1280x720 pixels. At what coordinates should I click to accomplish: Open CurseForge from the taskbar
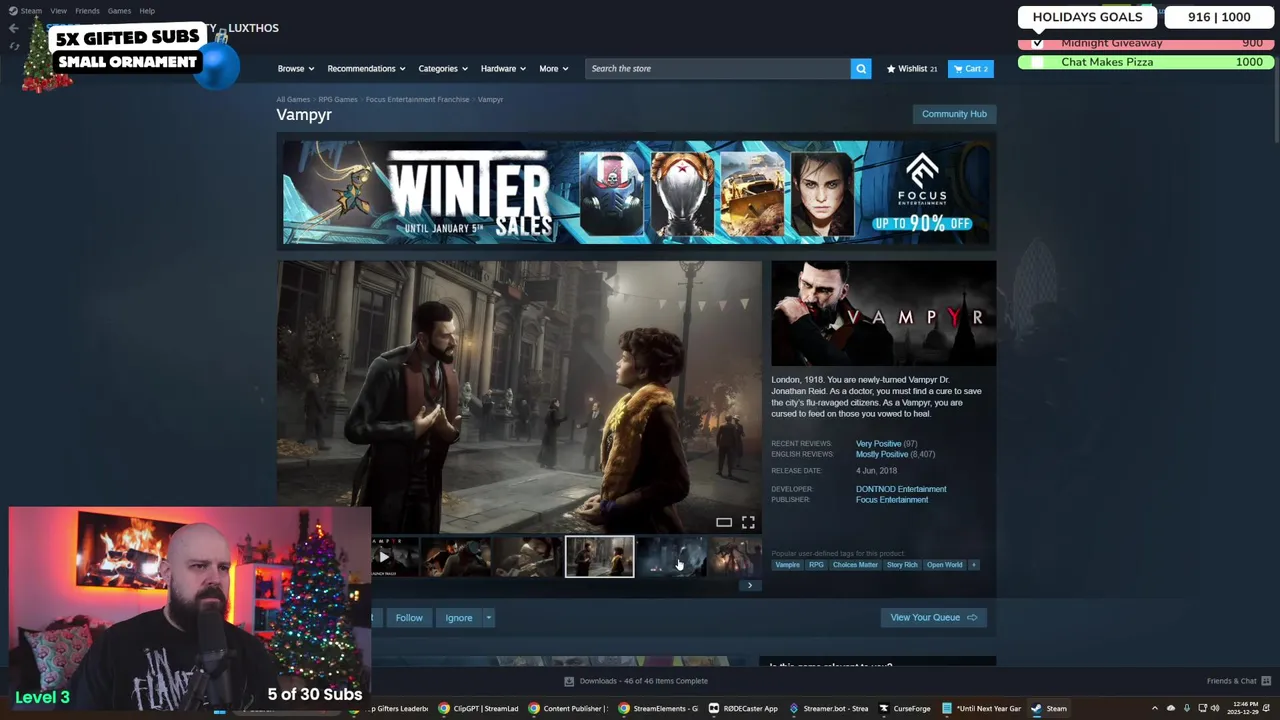(905, 708)
